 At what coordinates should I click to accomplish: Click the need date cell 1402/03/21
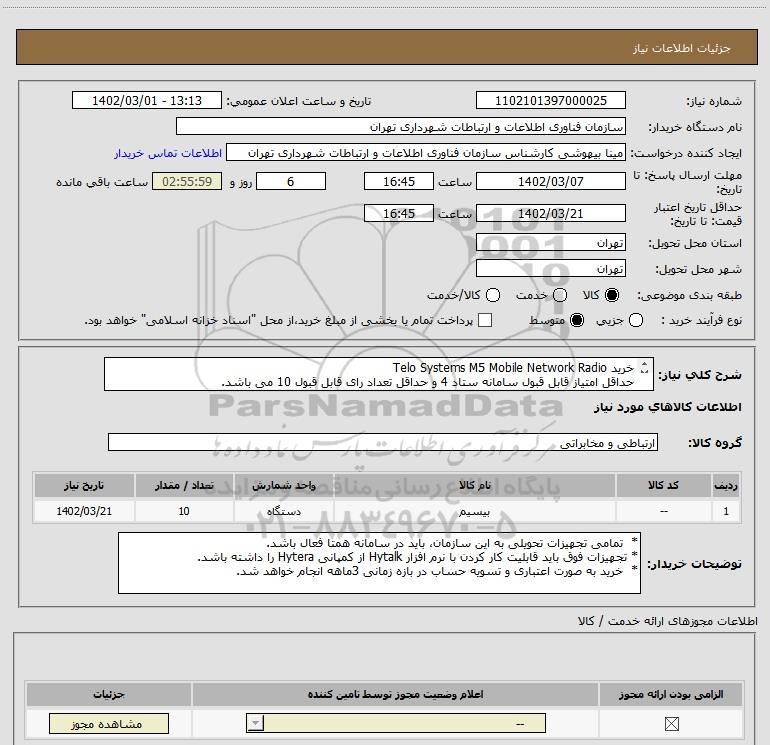click(84, 511)
